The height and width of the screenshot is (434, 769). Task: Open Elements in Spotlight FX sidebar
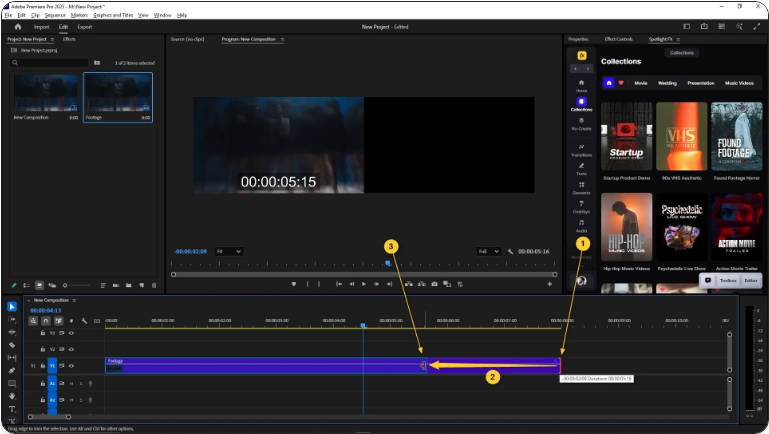pyautogui.click(x=581, y=188)
